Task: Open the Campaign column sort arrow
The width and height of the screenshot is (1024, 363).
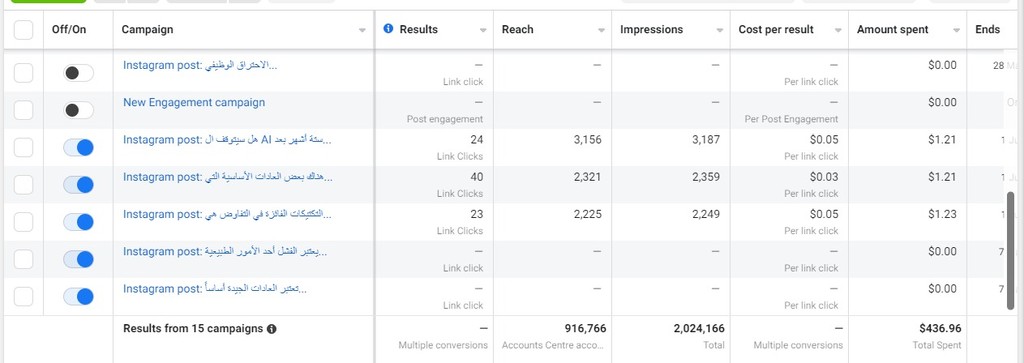Action: tap(362, 30)
